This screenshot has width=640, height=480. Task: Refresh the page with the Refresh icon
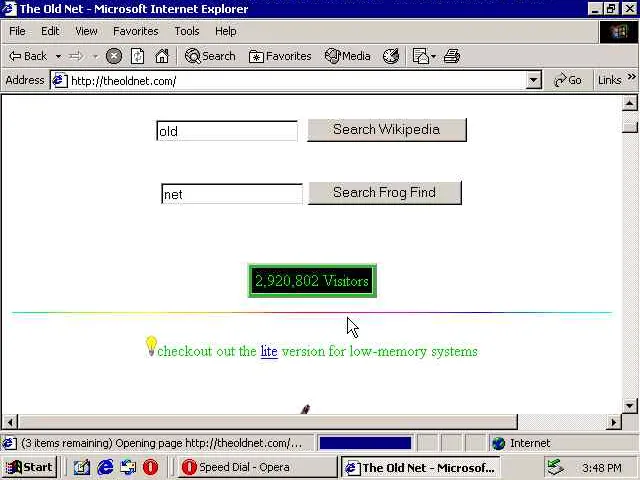pos(138,56)
